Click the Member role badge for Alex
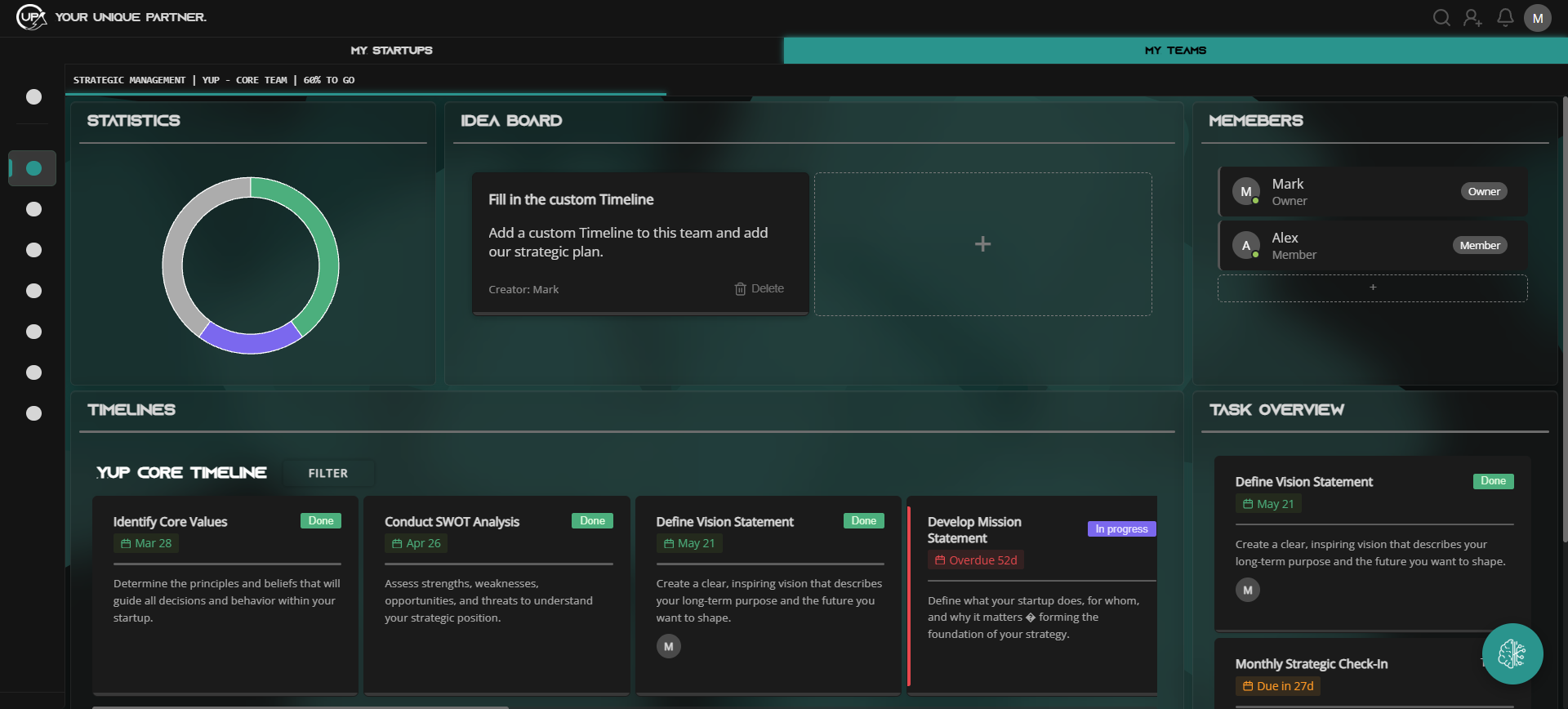Viewport: 1568px width, 709px height. click(1480, 245)
